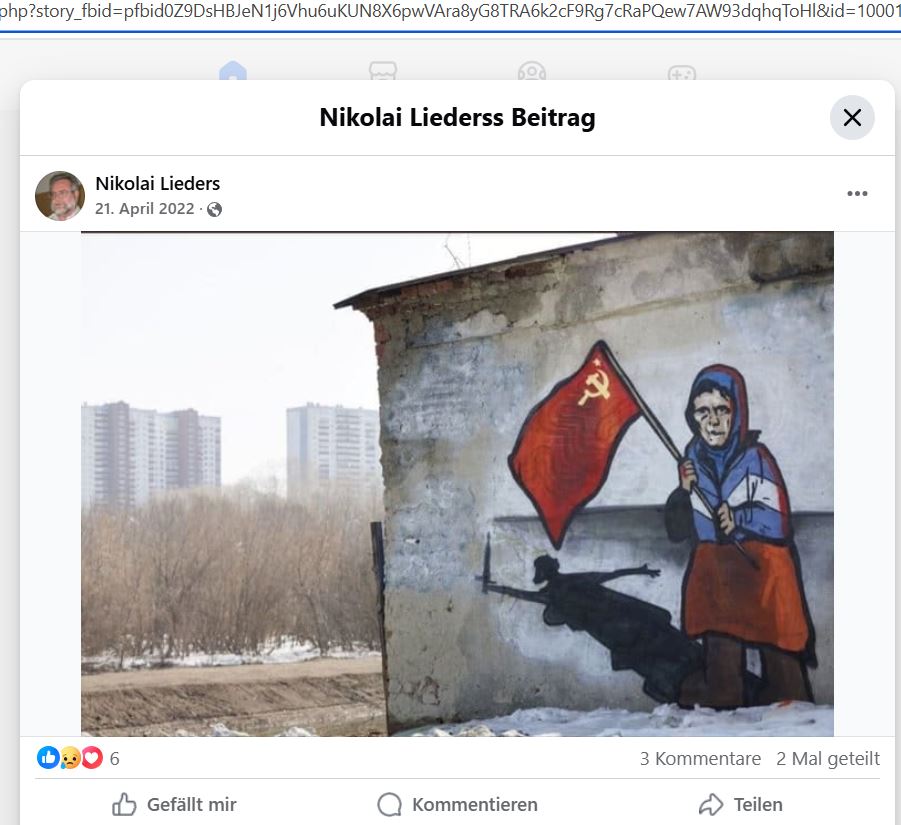Click the blue like reaction icon
The width and height of the screenshot is (901, 825).
(48, 758)
